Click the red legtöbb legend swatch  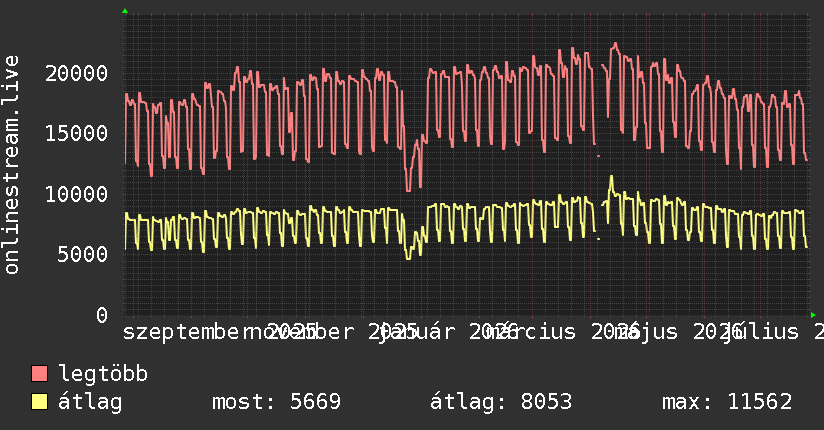click(x=39, y=373)
